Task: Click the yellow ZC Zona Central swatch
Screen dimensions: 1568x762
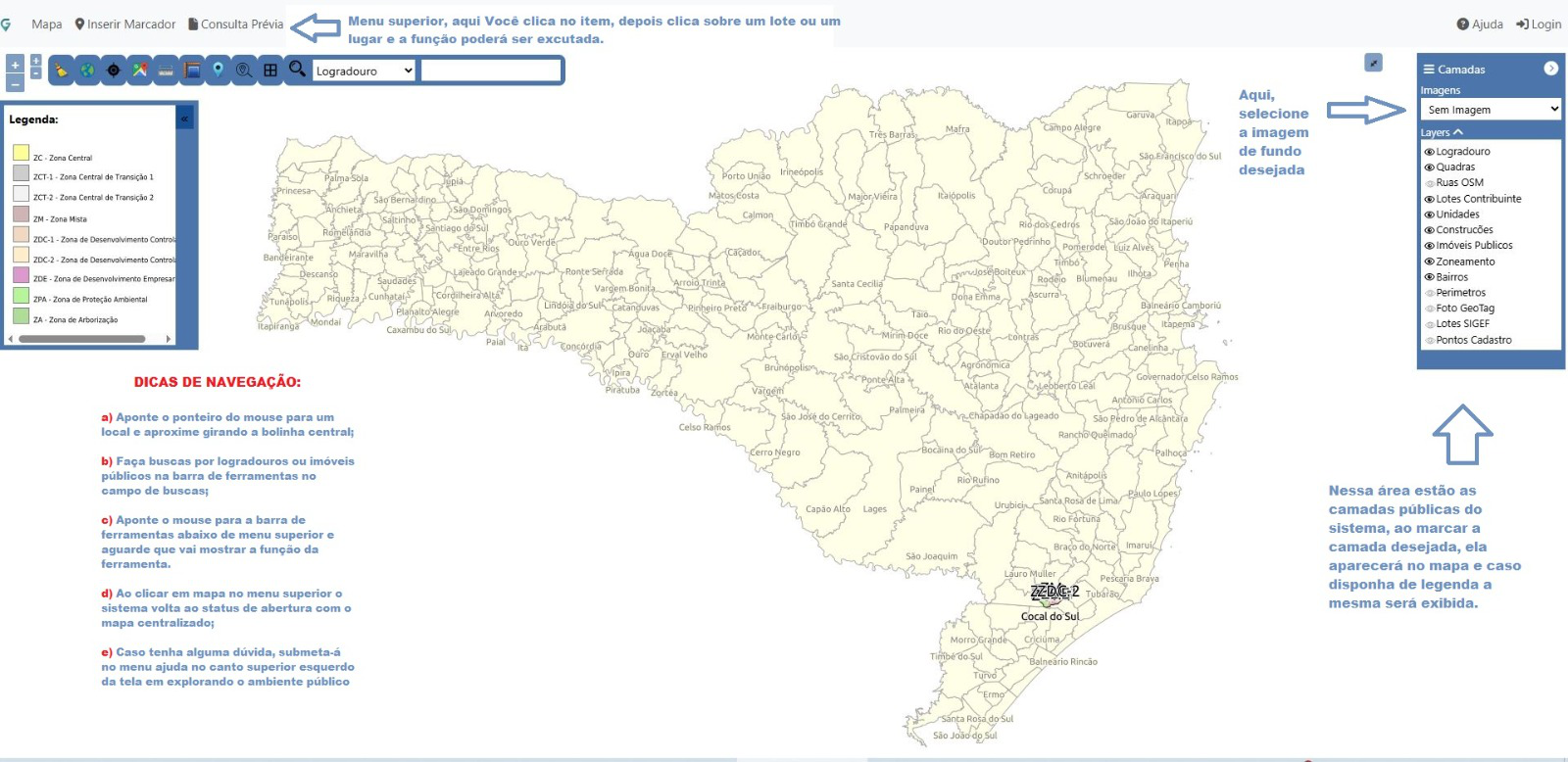Action: (21, 153)
